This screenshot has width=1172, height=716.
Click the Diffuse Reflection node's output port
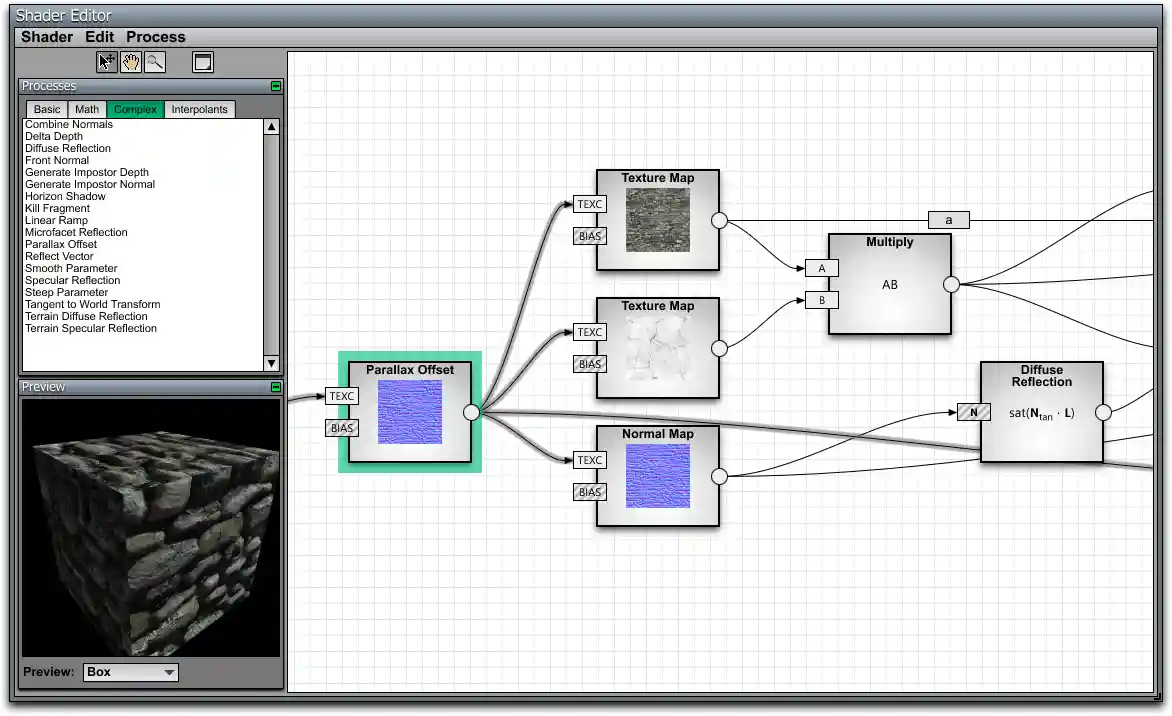point(1103,412)
